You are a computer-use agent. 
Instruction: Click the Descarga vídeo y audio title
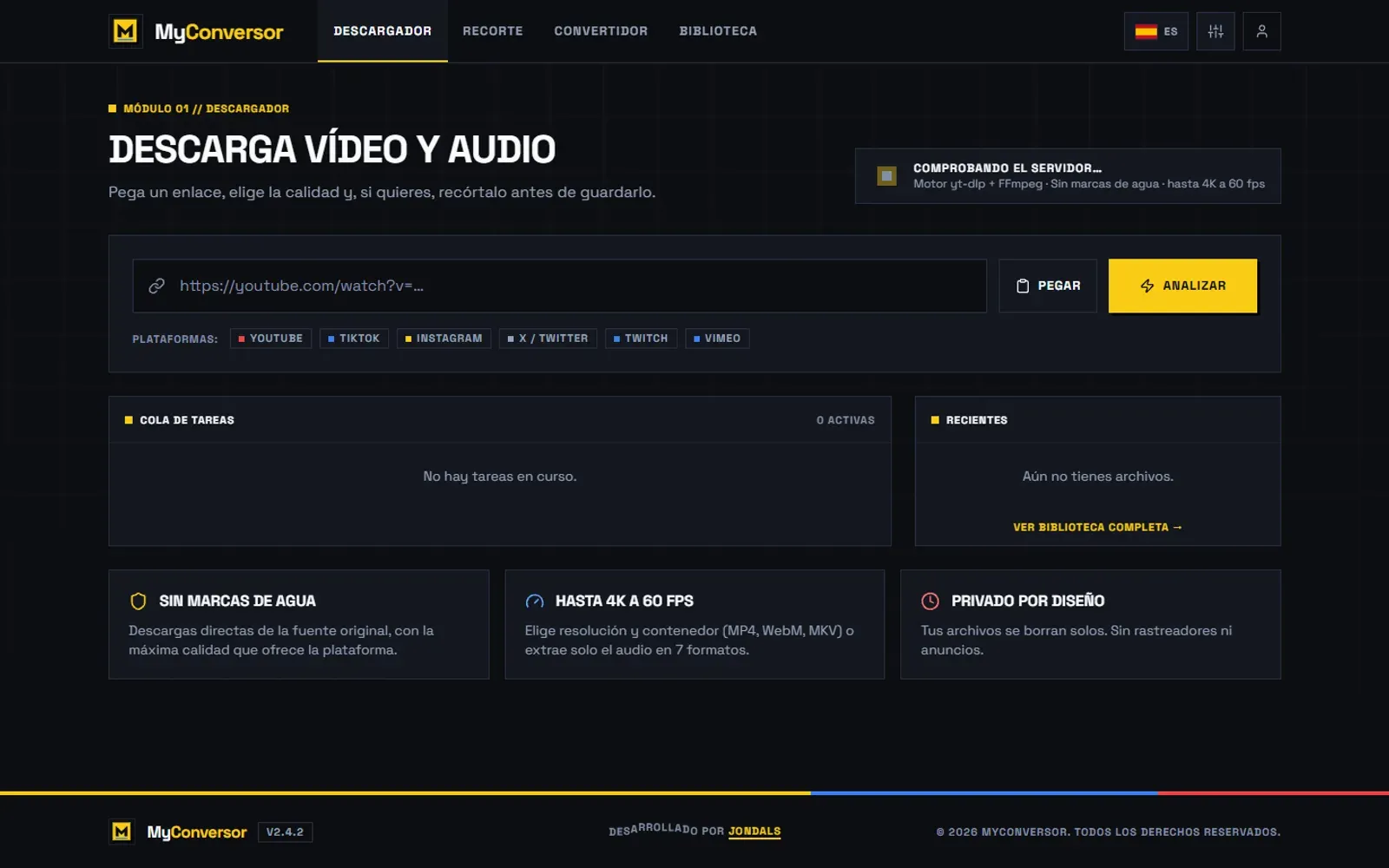[x=332, y=149]
